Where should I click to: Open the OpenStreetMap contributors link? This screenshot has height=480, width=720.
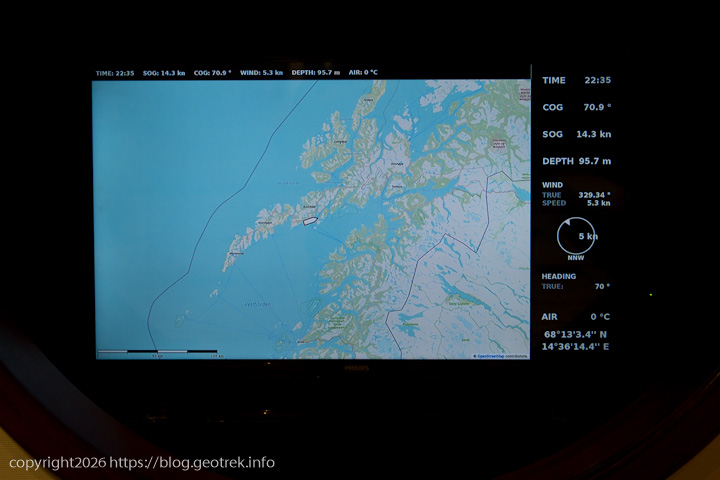(x=501, y=355)
